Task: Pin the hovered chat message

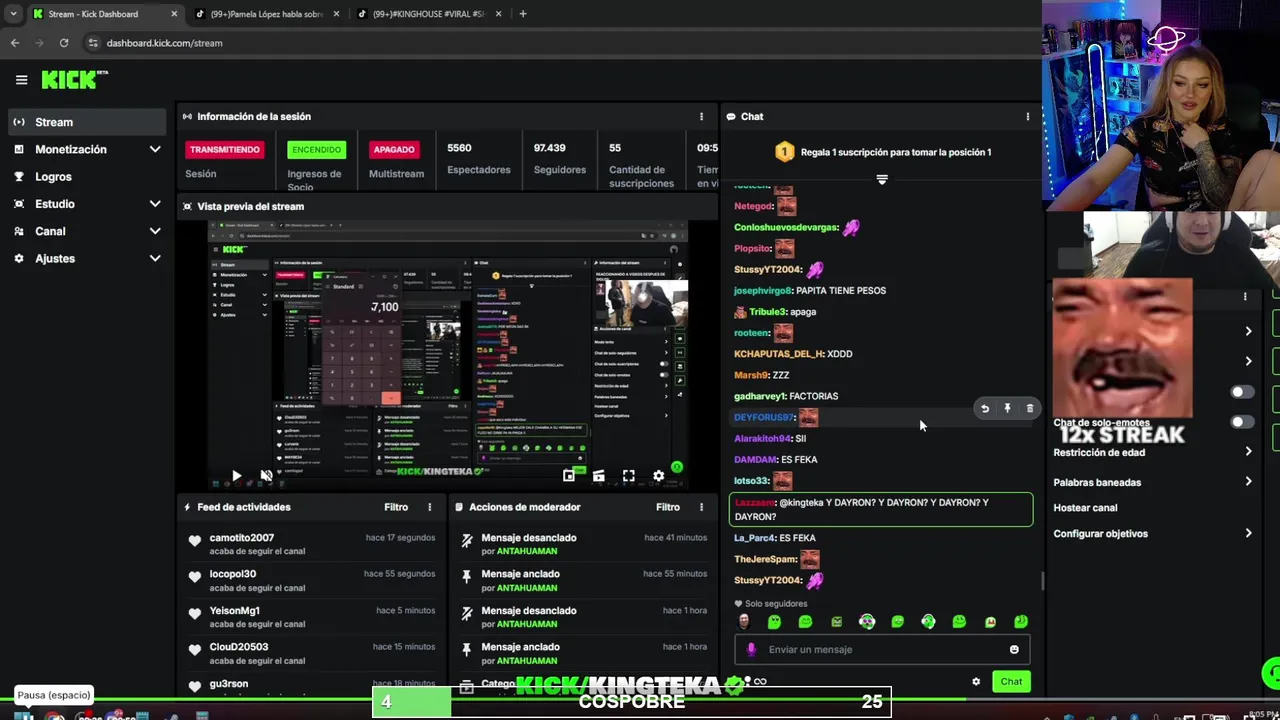Action: point(1007,408)
